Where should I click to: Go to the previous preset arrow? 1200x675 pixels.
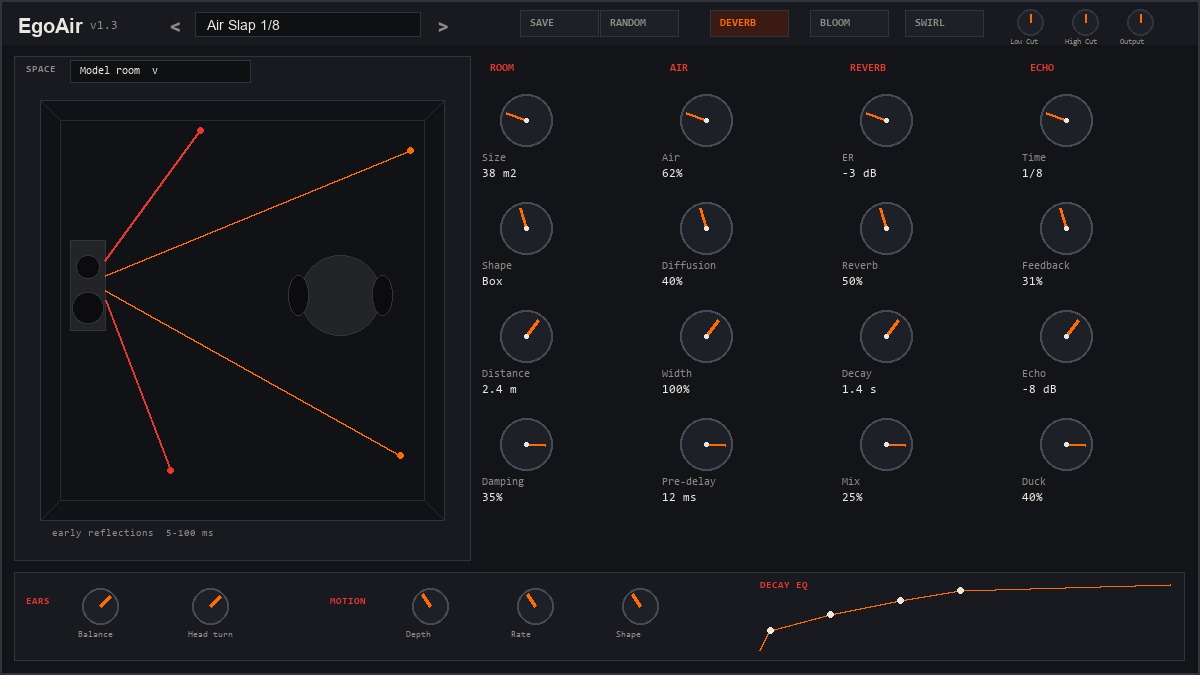175,27
